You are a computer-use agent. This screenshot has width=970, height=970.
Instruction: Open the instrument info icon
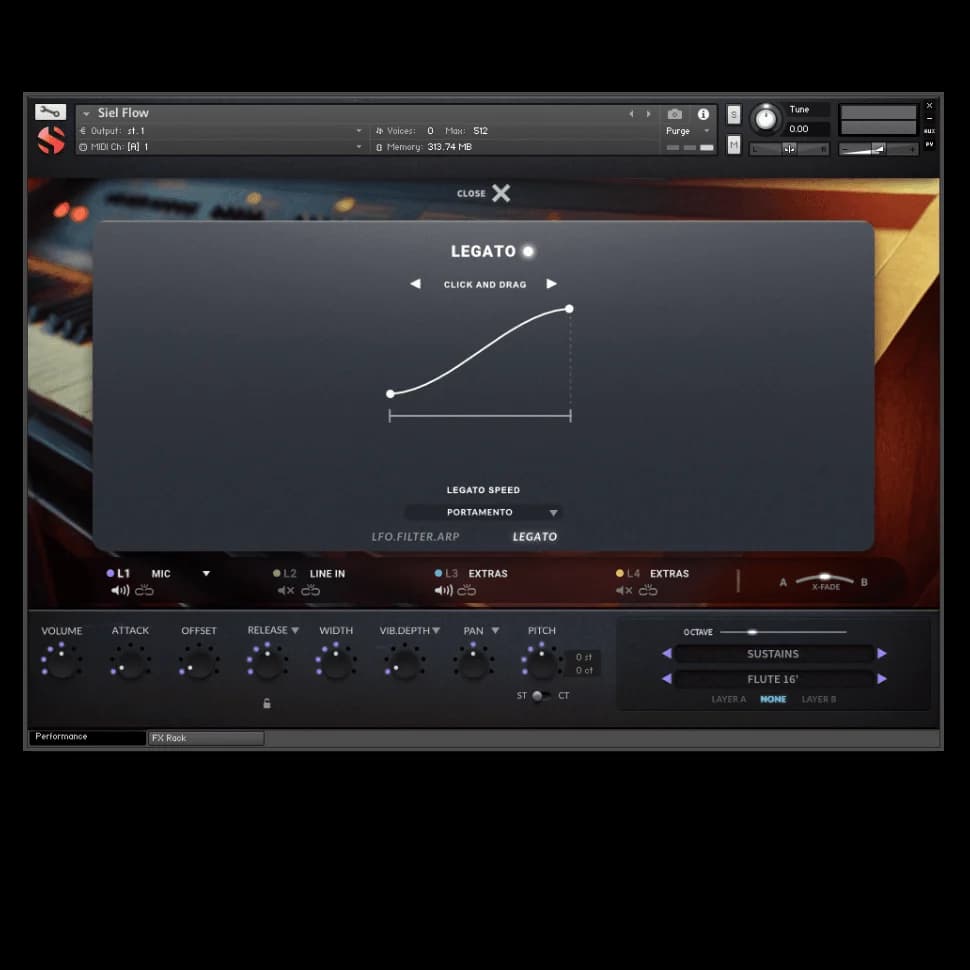703,114
